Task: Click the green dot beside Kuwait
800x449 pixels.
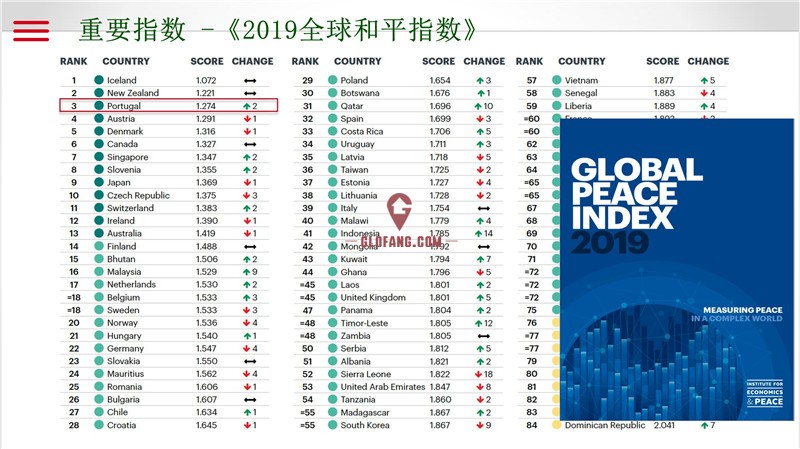Action: tap(333, 259)
